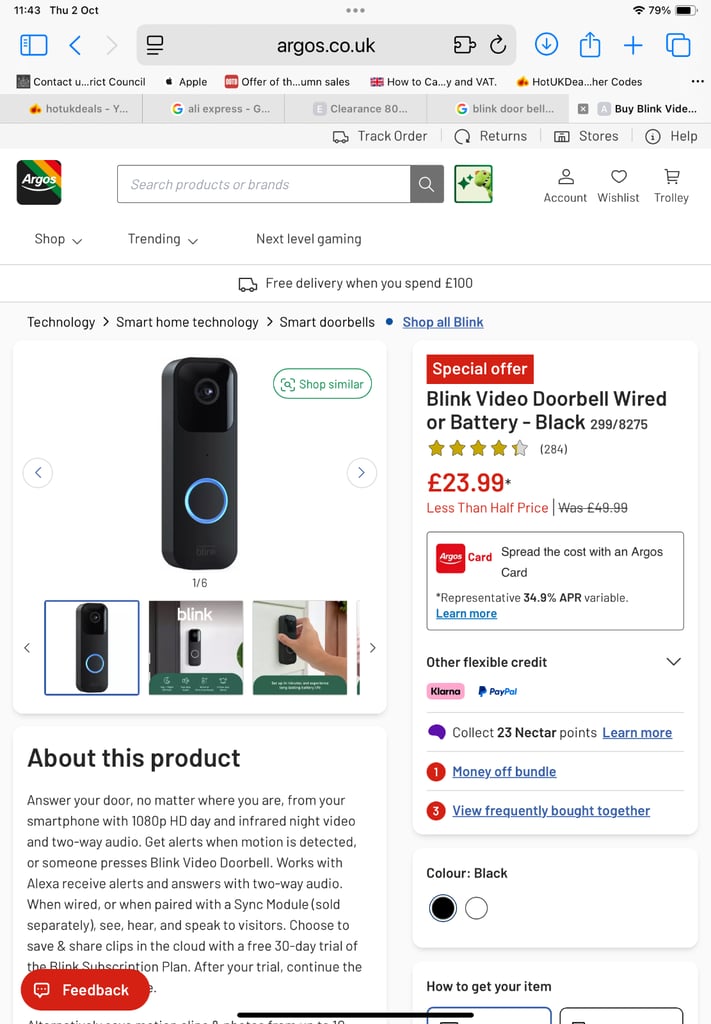Tap the Safari downloads icon
This screenshot has width=711, height=1024.
pos(546,45)
